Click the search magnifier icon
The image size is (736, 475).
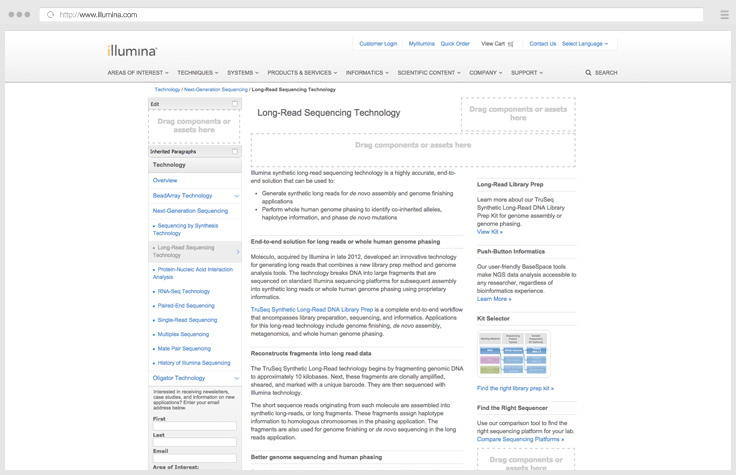pos(588,73)
